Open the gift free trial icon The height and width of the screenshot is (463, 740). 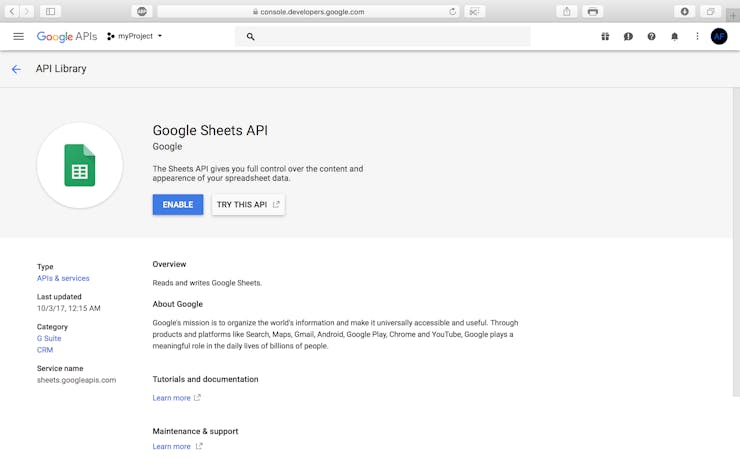pos(605,36)
